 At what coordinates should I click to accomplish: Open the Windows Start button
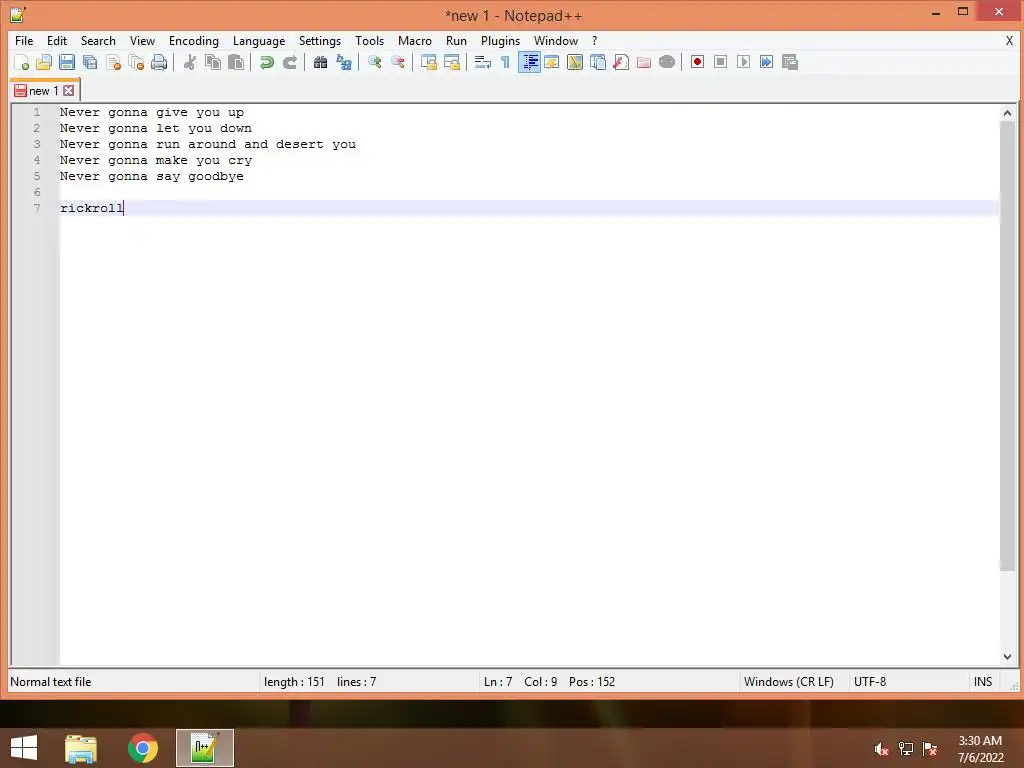(x=24, y=748)
